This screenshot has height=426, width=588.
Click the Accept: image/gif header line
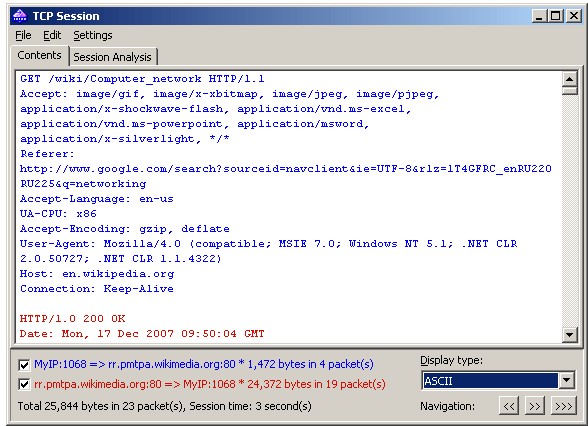230,94
